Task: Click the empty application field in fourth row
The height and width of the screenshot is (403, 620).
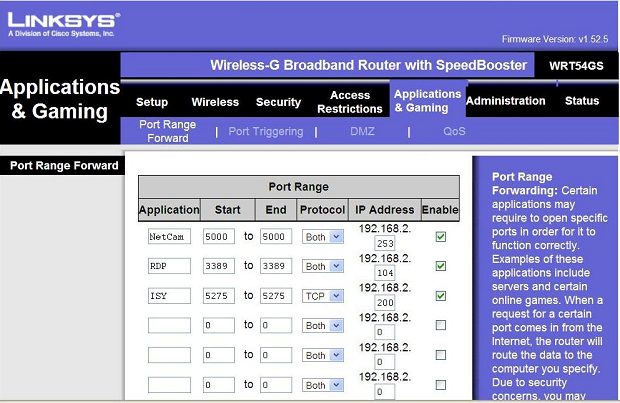Action: (x=169, y=325)
